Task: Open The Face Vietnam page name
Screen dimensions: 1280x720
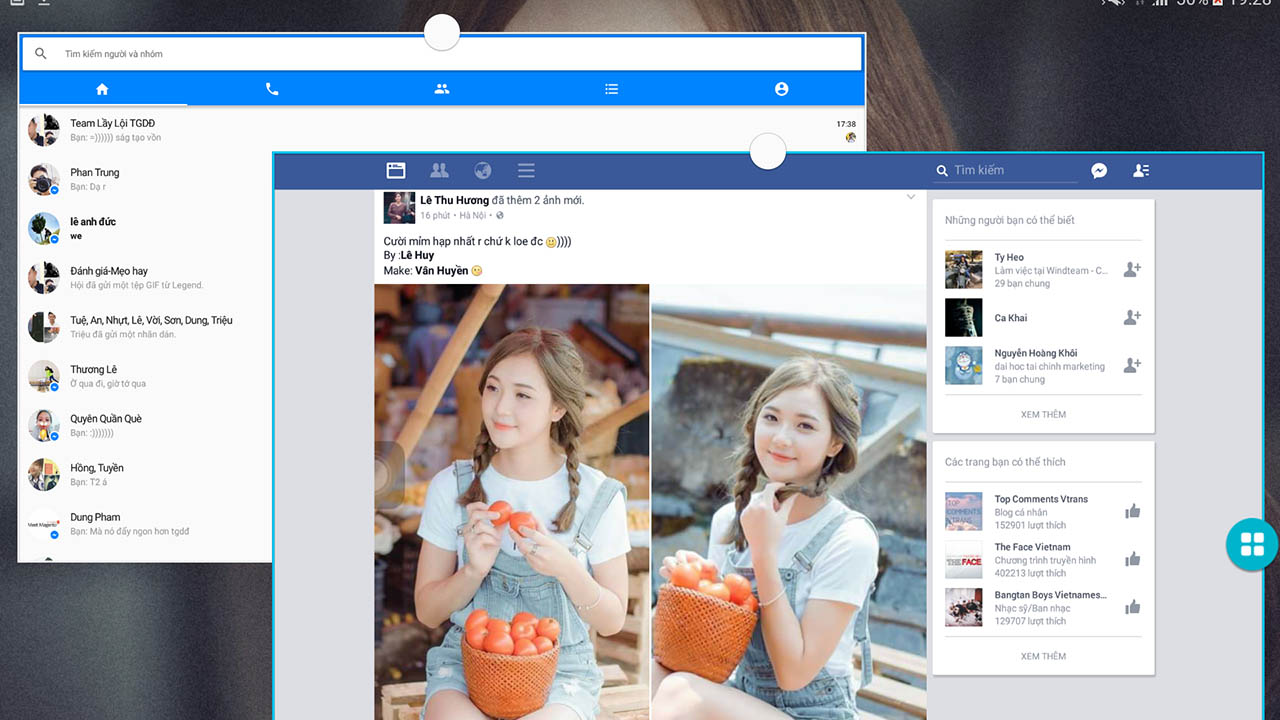Action: point(1032,547)
